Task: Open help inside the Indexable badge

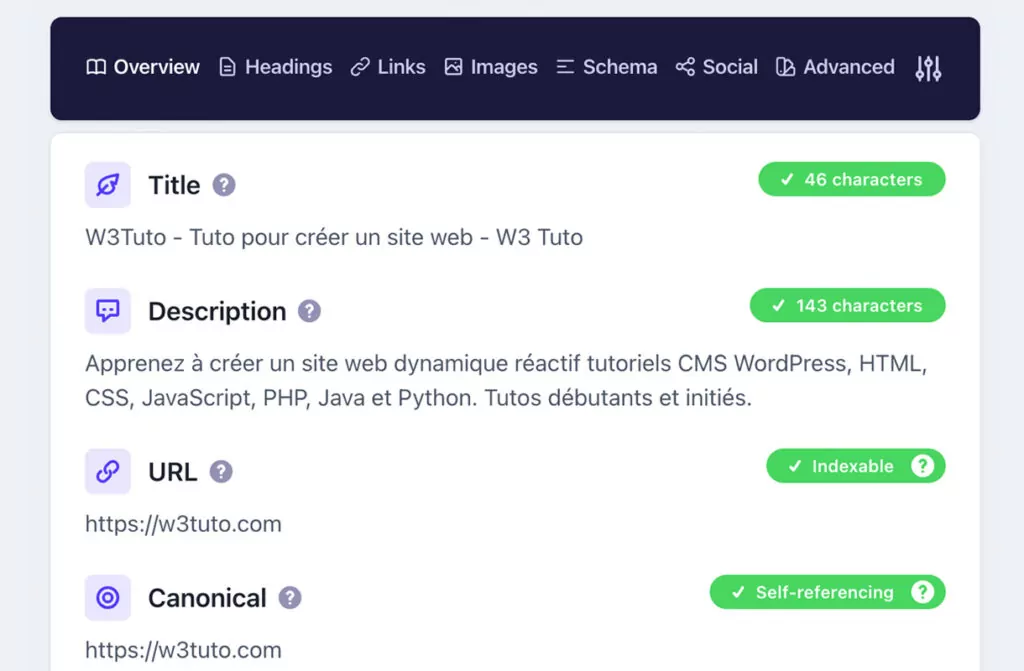Action: [x=922, y=466]
